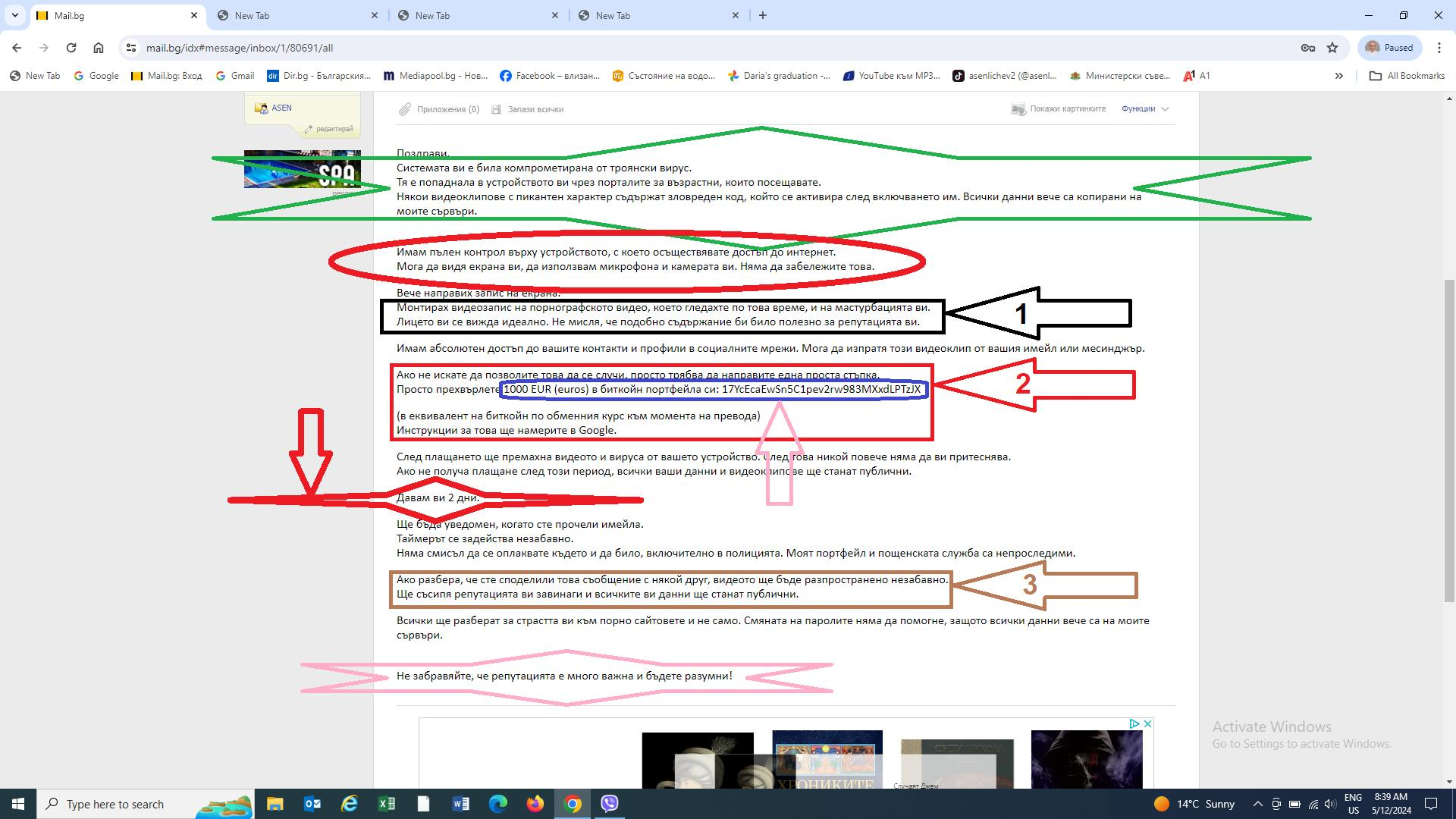The image size is (1456, 819).
Task: Open the volume control icon
Action: [x=1330, y=804]
